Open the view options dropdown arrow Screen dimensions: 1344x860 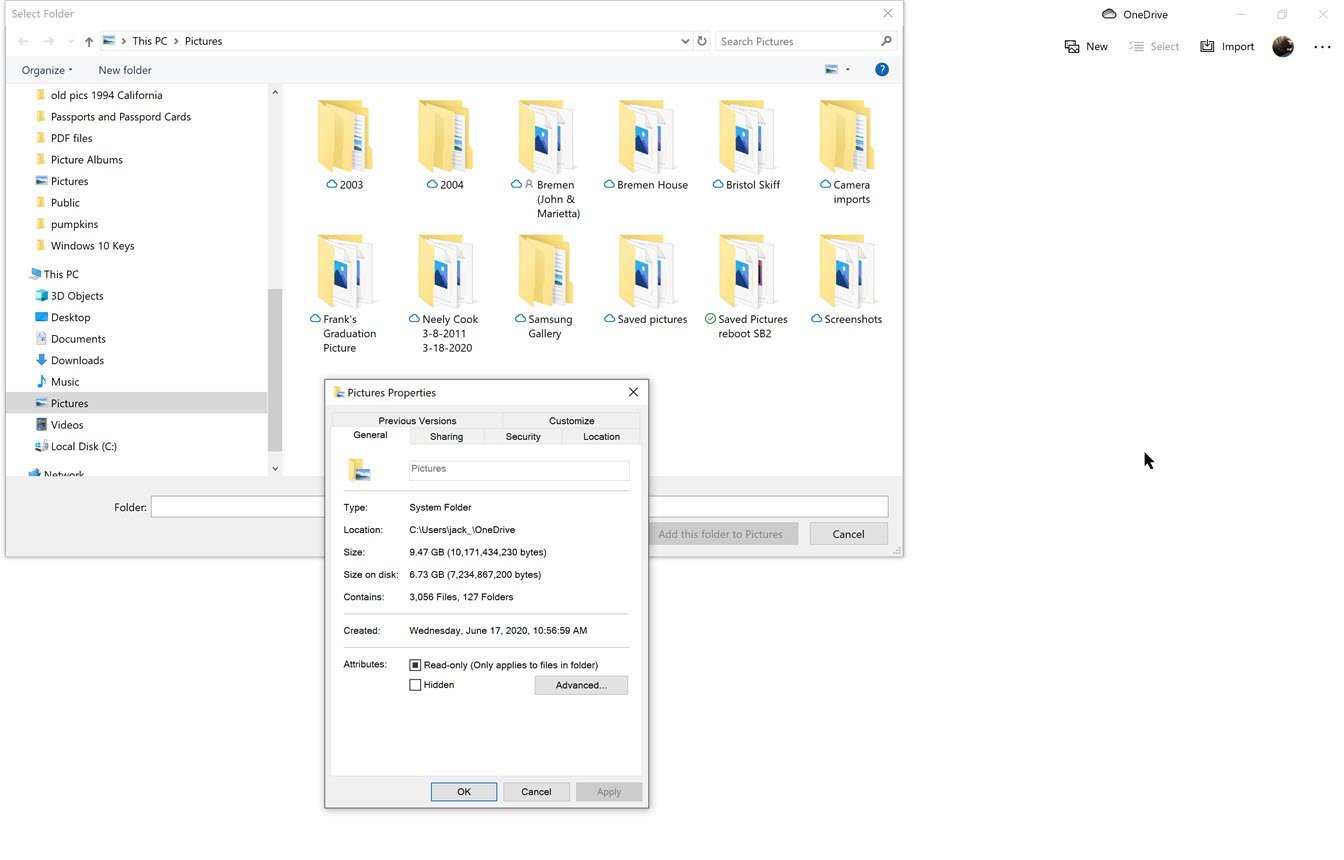point(848,70)
